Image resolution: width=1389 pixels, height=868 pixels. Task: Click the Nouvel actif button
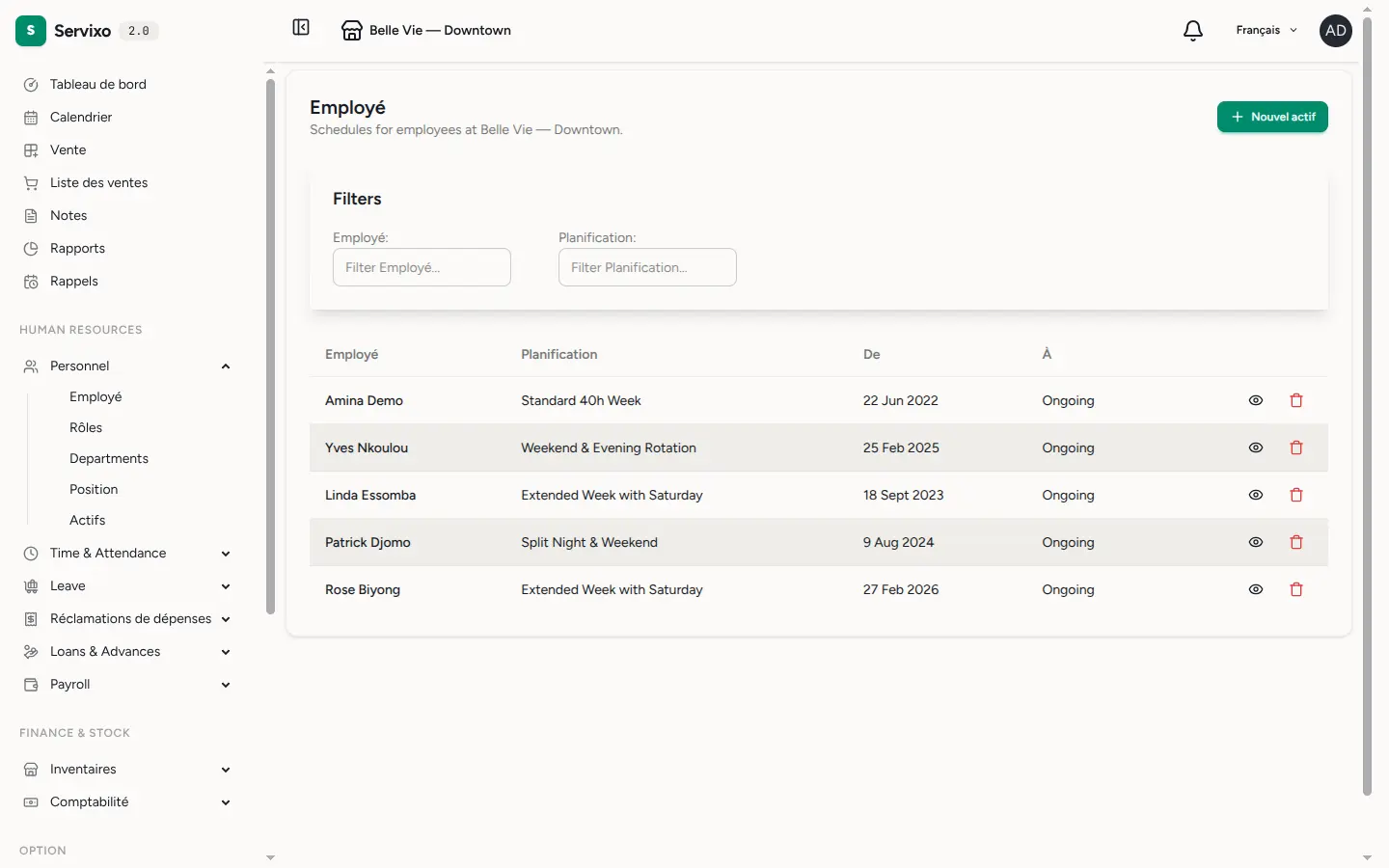(1272, 117)
